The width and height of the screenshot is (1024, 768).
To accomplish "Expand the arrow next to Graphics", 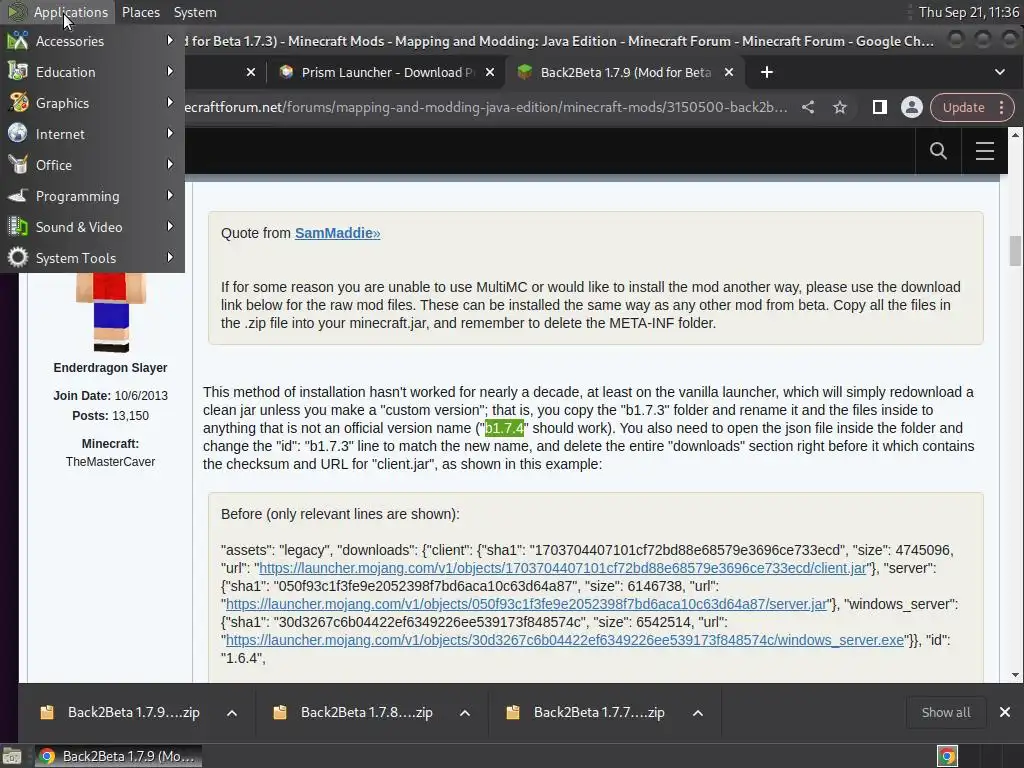I will (170, 103).
